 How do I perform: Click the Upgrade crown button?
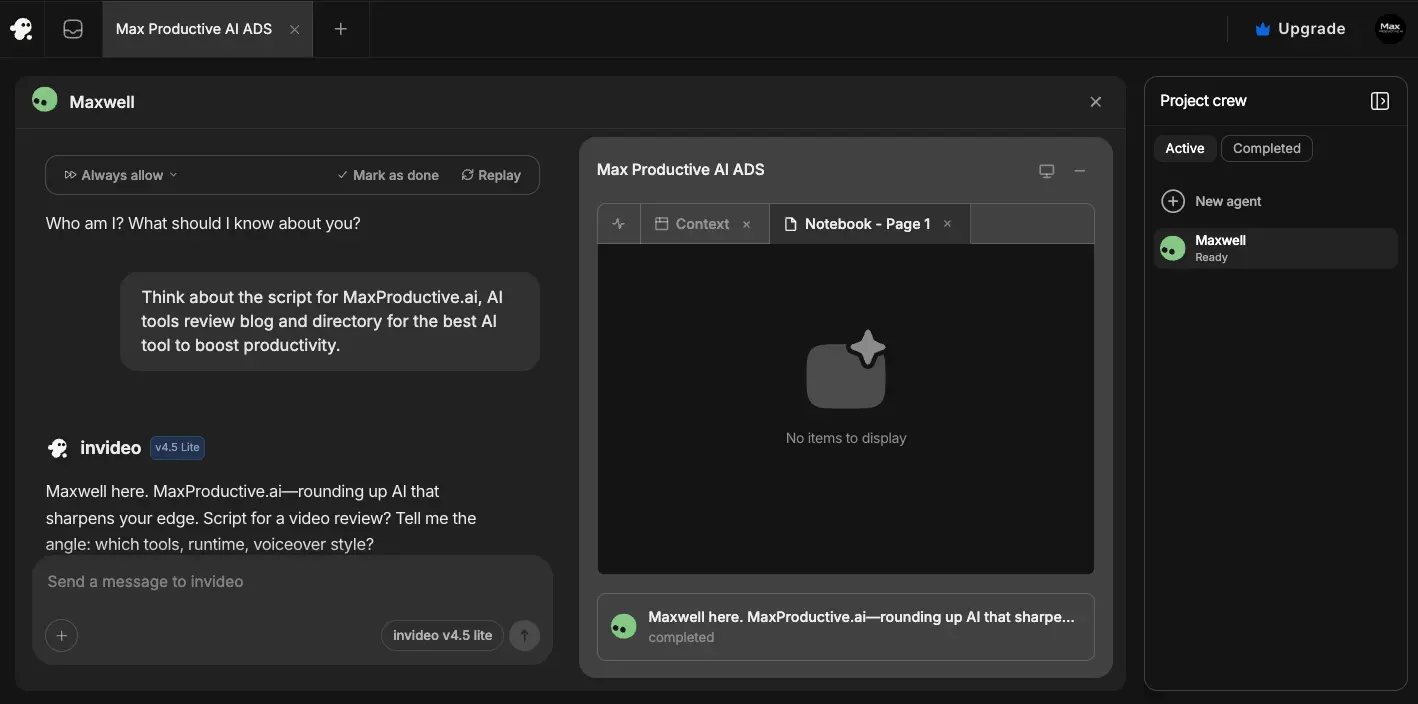point(1300,29)
